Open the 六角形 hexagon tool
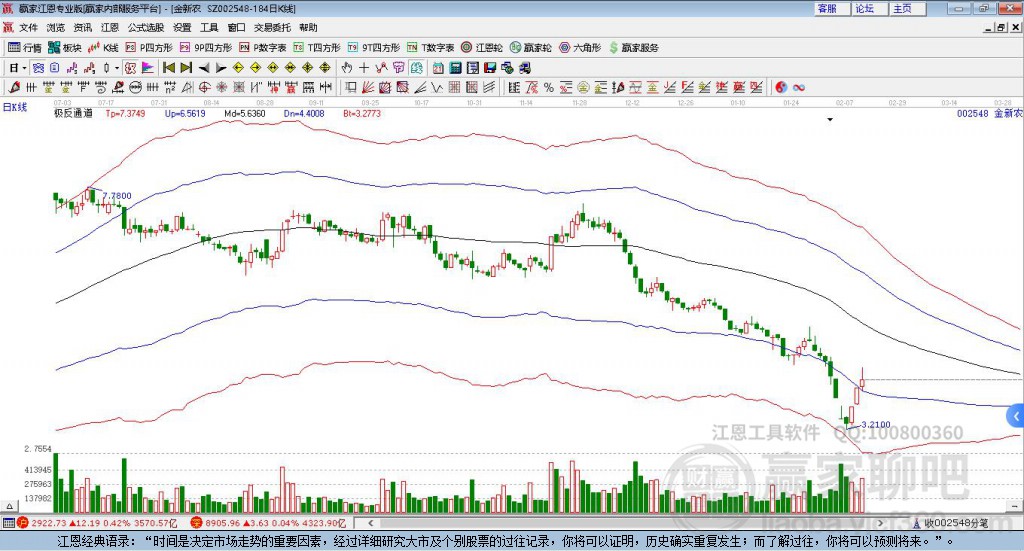Screen dimensions: 1024x551 (x=580, y=48)
